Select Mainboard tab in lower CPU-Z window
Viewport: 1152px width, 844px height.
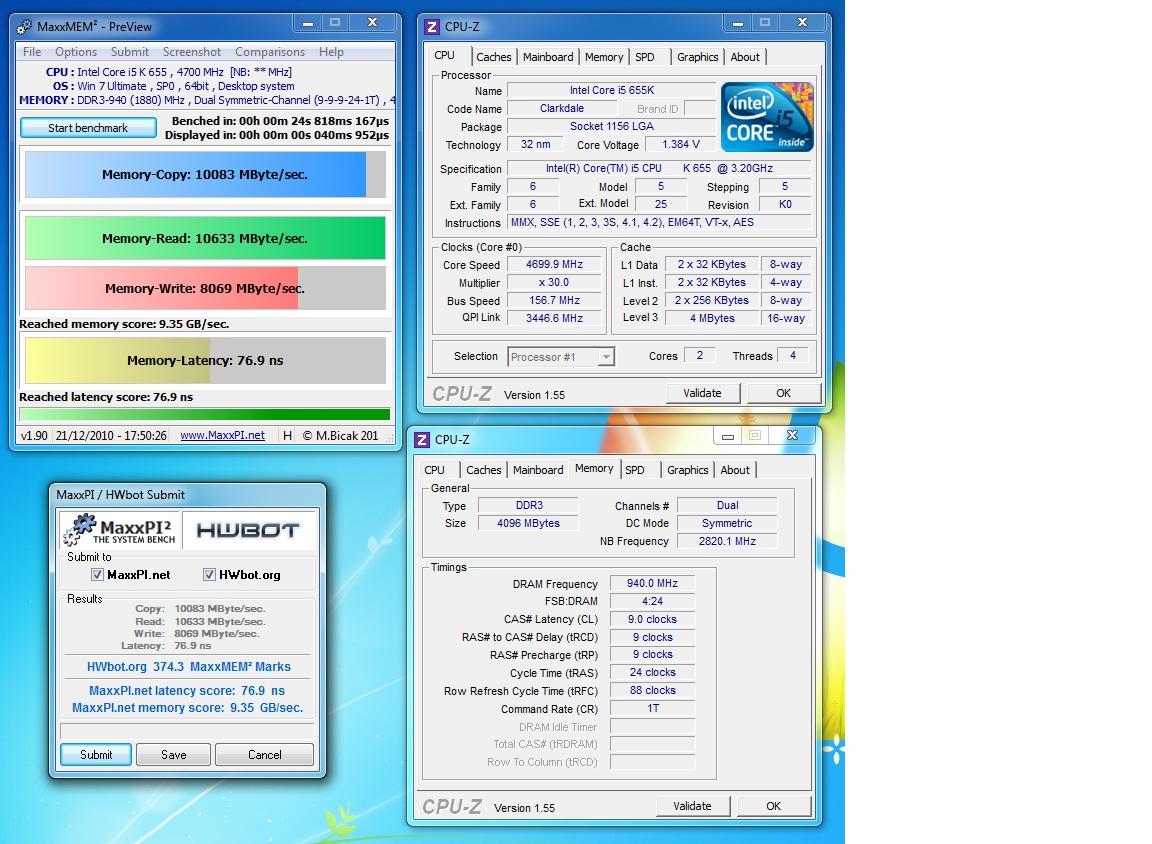(538, 469)
